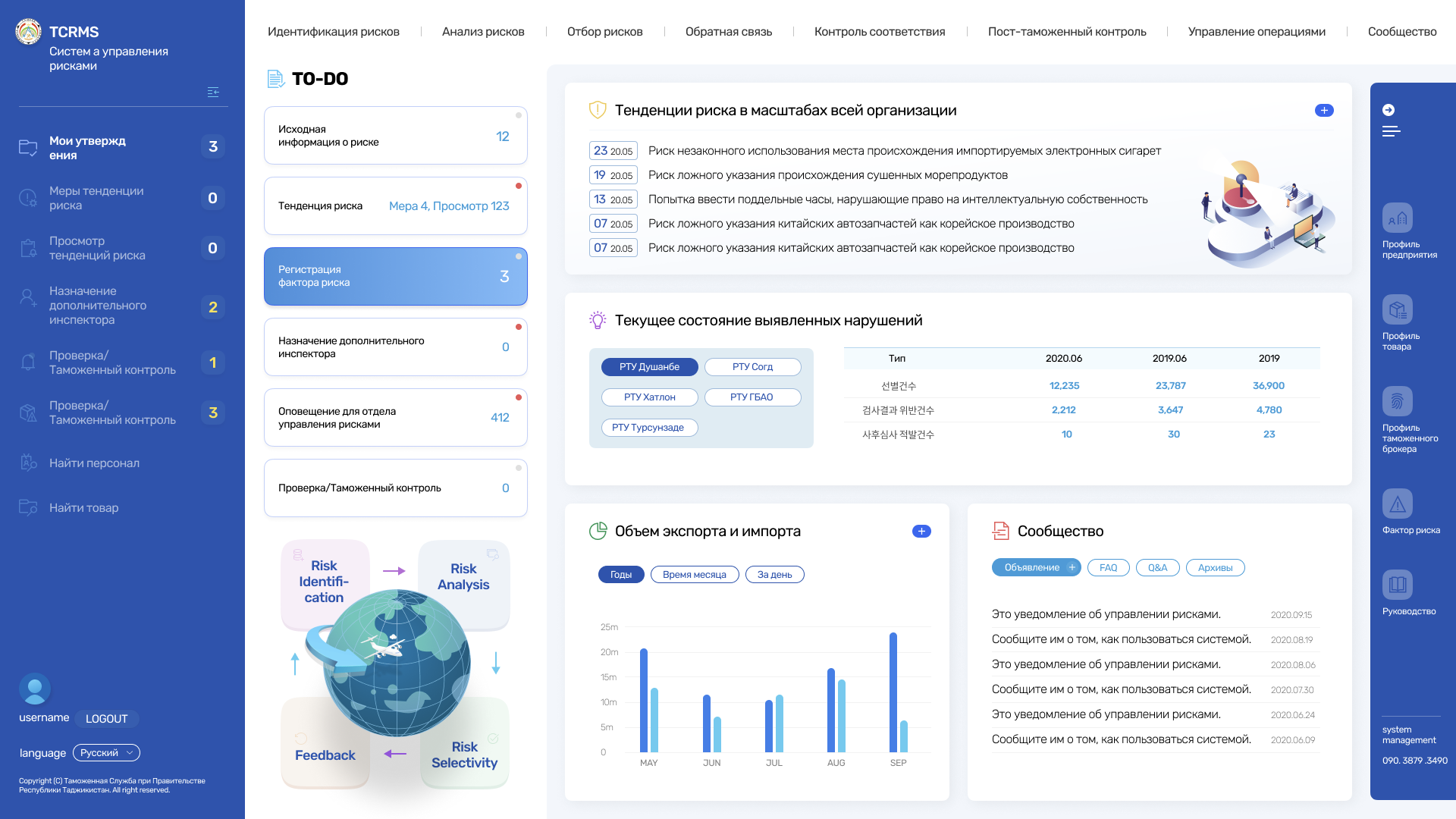Click the 2020.09.15 community announcement row
The width and height of the screenshot is (1456, 819).
[x=1156, y=614]
